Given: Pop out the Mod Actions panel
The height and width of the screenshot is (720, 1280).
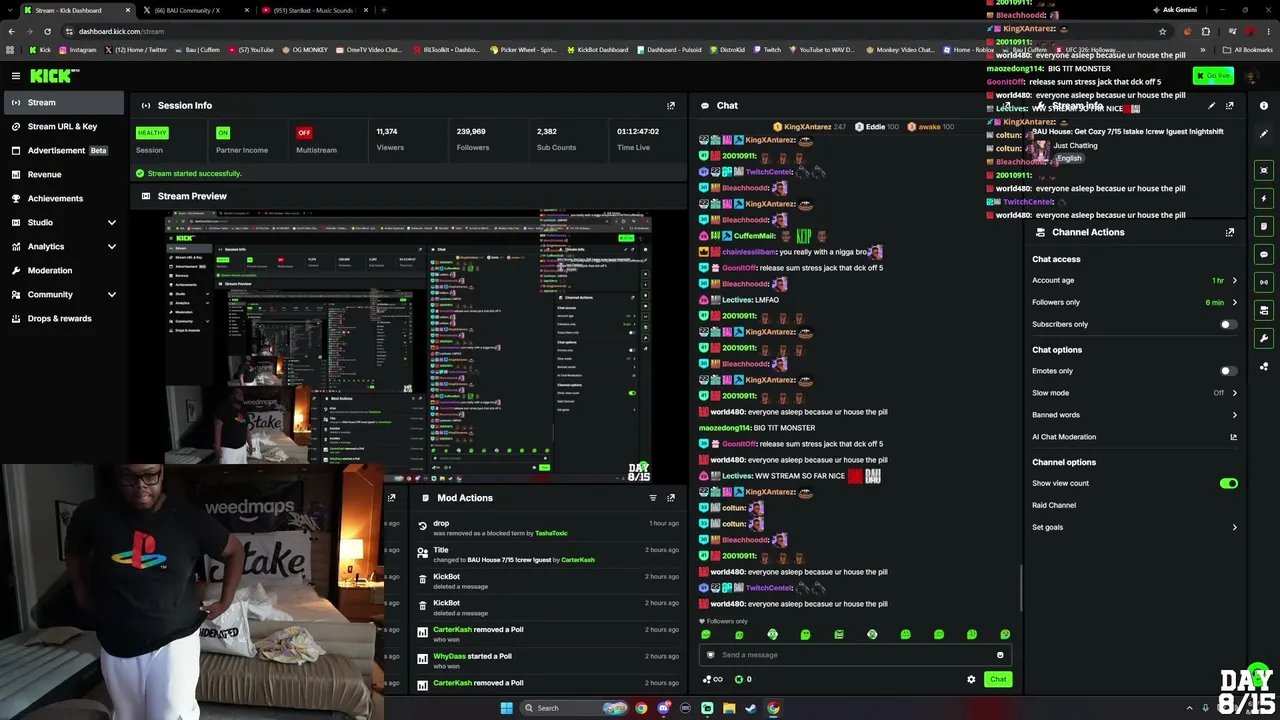Looking at the screenshot, I should click(x=671, y=498).
